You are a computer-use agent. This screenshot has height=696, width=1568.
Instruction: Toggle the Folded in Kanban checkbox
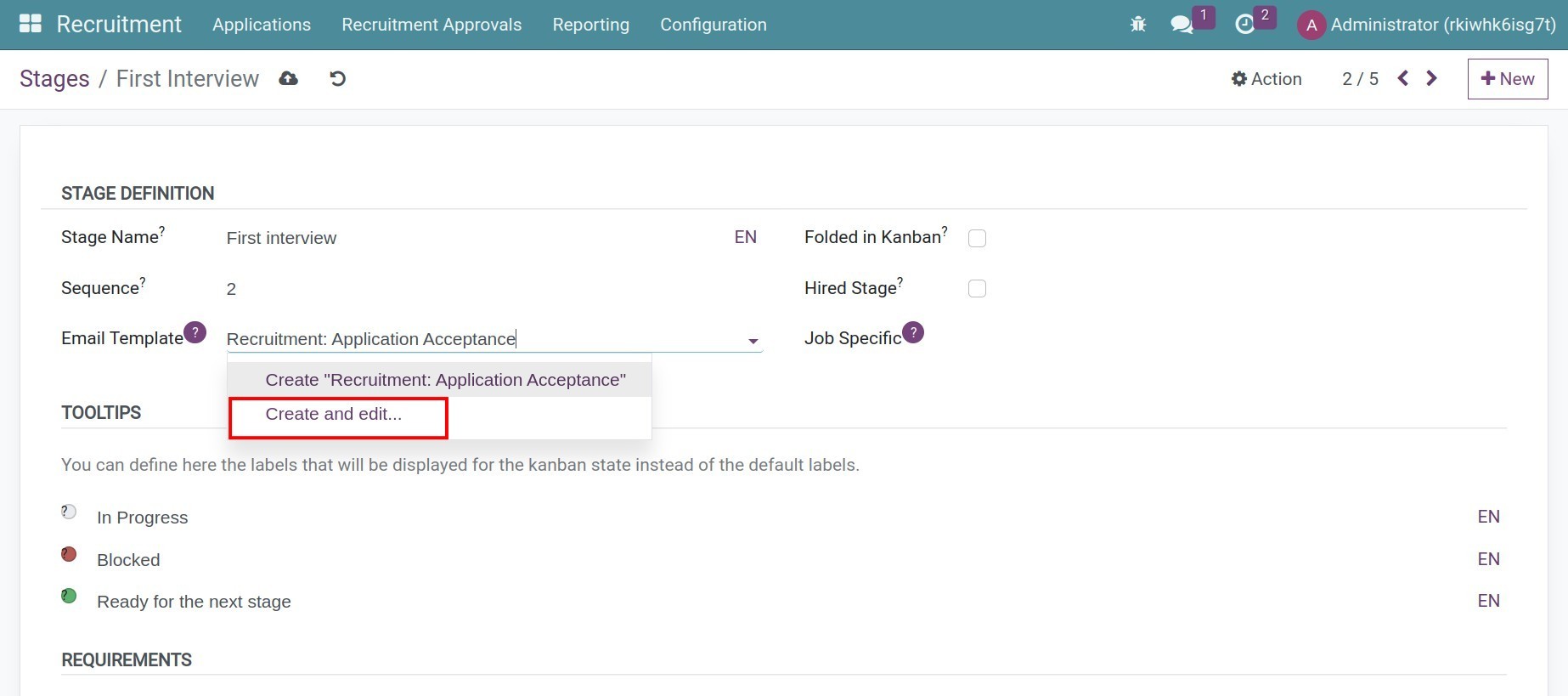tap(977, 238)
